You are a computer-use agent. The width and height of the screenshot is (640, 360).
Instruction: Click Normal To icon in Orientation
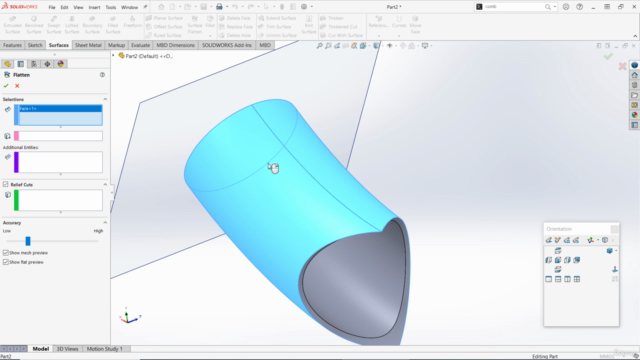point(615,269)
